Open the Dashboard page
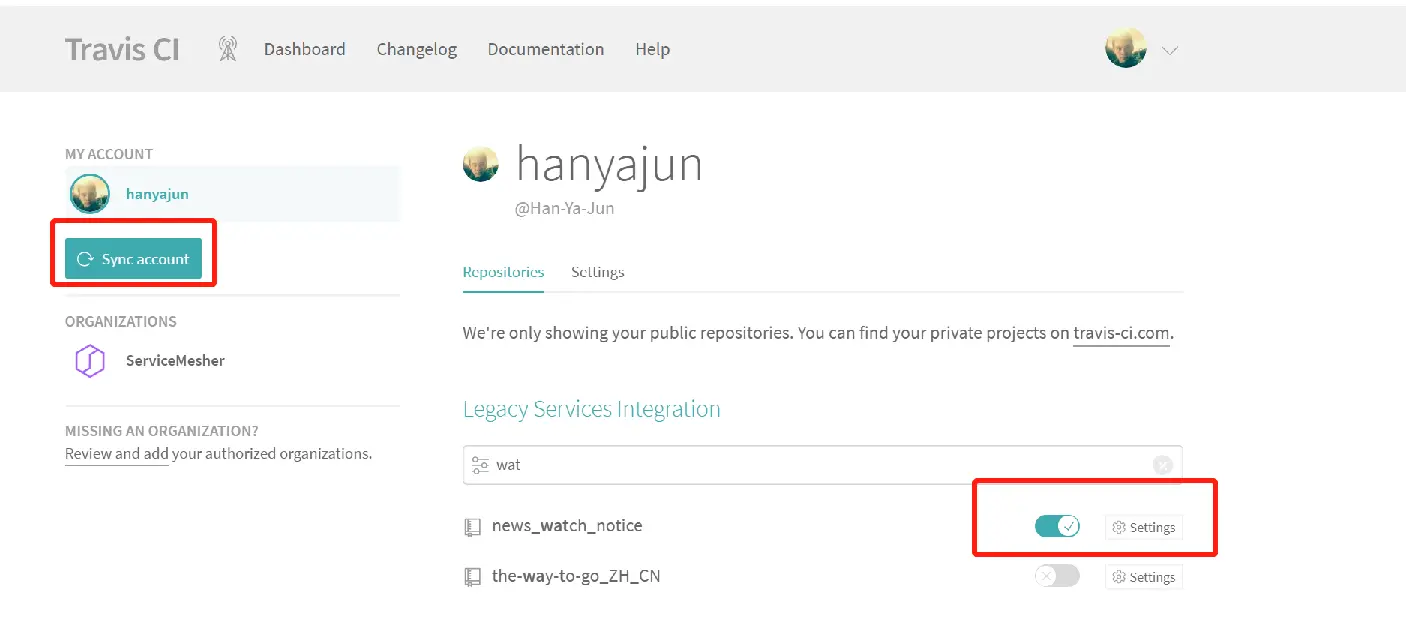Viewport: 1406px width, 621px height. pos(304,49)
